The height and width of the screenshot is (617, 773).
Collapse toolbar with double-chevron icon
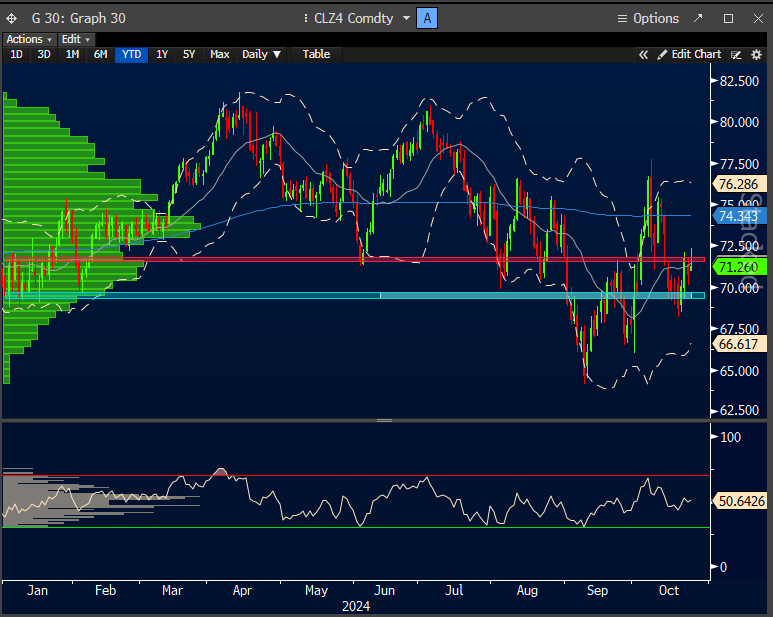644,54
